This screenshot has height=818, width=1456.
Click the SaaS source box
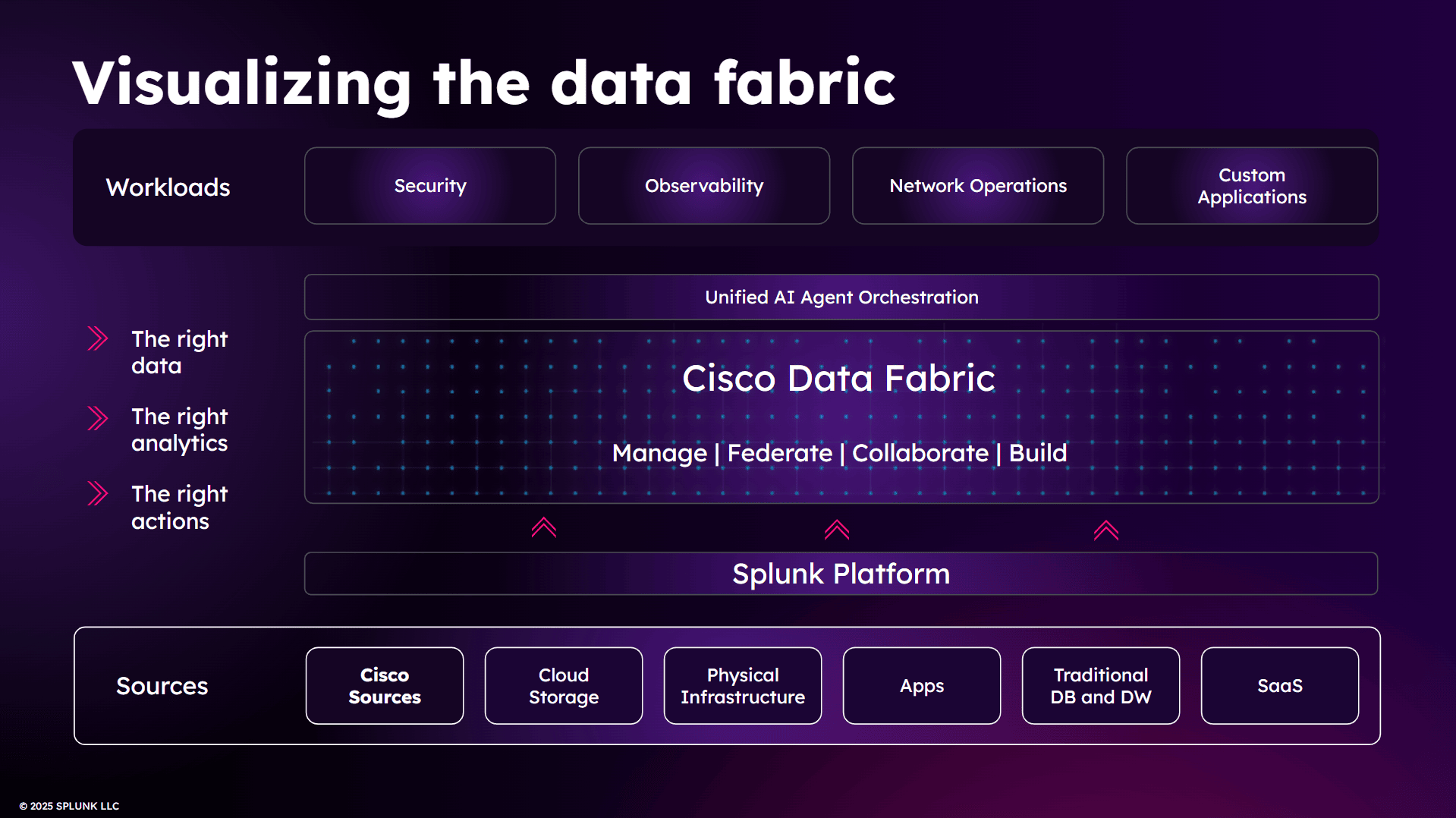[x=1280, y=686]
